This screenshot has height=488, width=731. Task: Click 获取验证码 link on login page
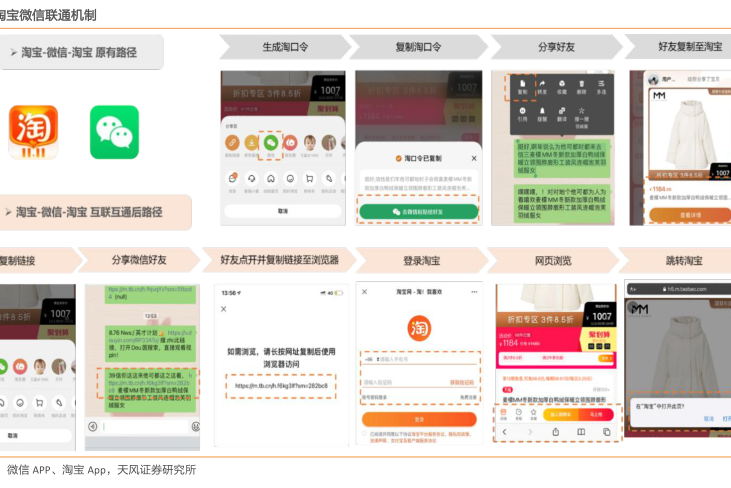point(462,382)
